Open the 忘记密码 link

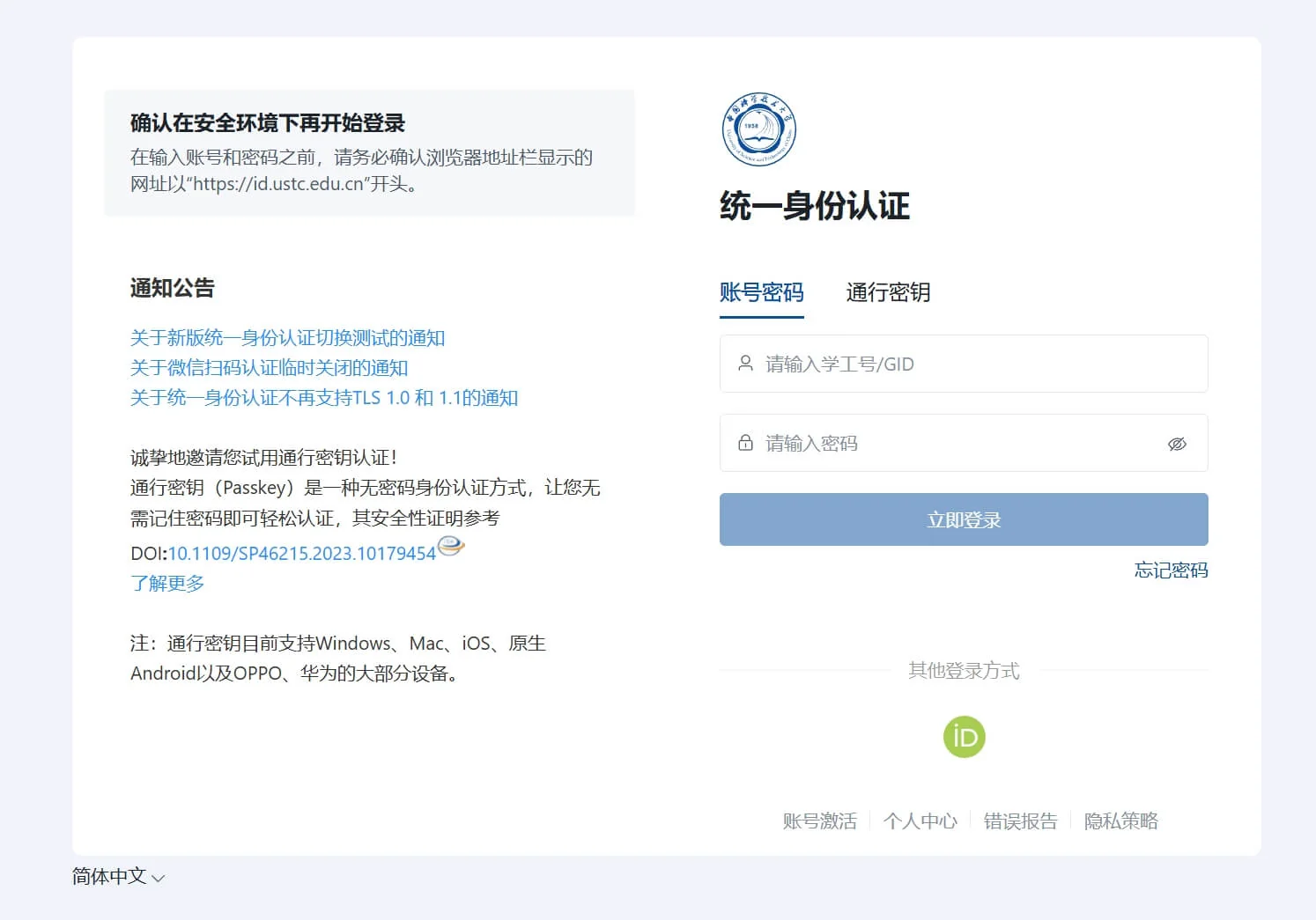point(1171,570)
